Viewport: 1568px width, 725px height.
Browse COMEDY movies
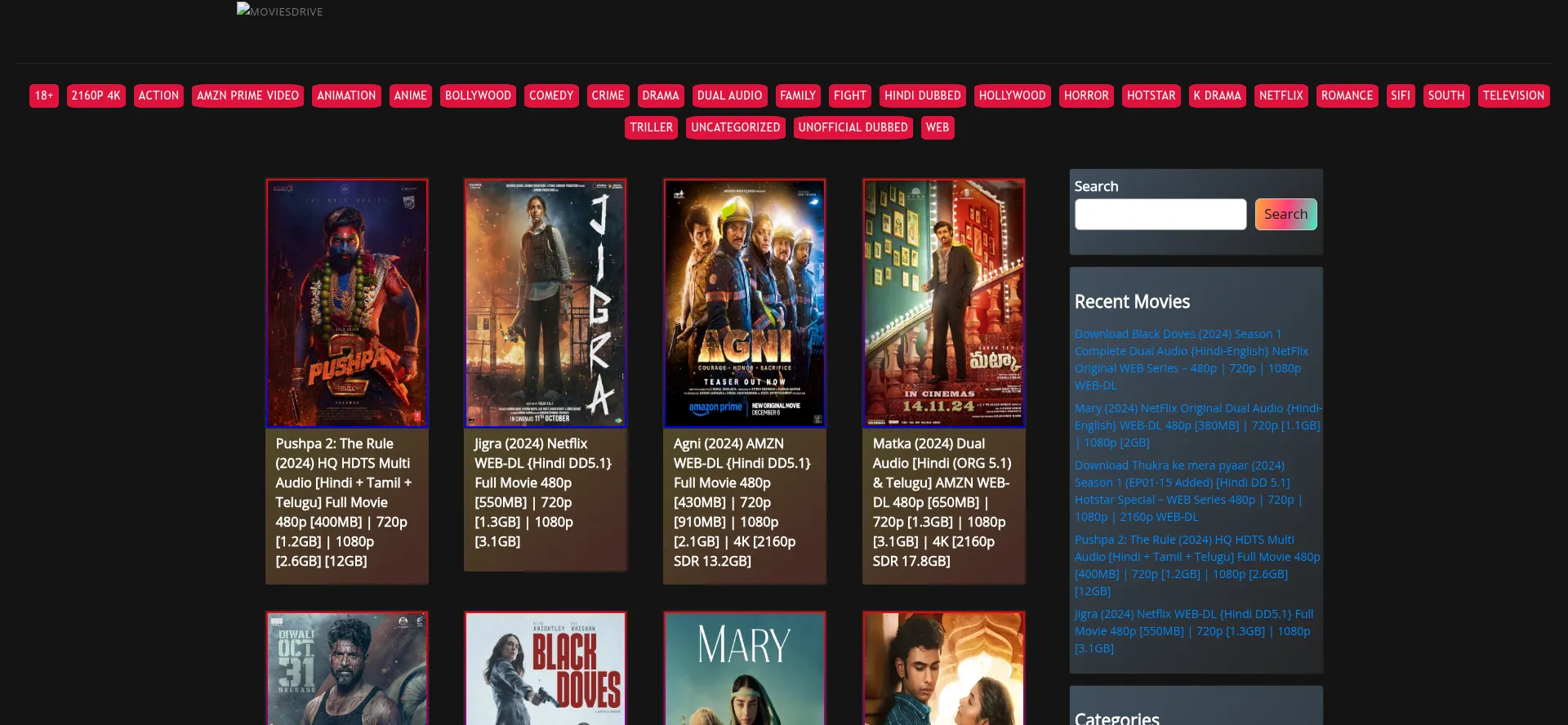551,96
